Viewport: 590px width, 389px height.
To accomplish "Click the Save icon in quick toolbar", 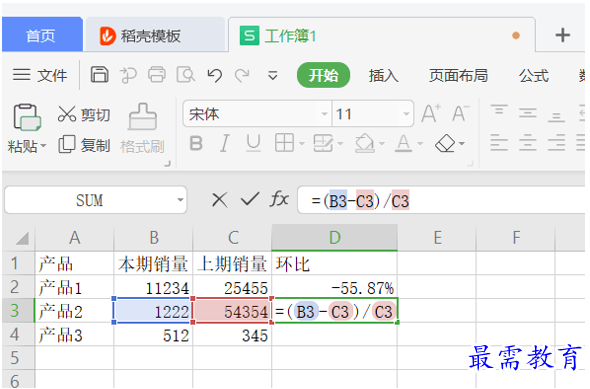I will click(99, 74).
